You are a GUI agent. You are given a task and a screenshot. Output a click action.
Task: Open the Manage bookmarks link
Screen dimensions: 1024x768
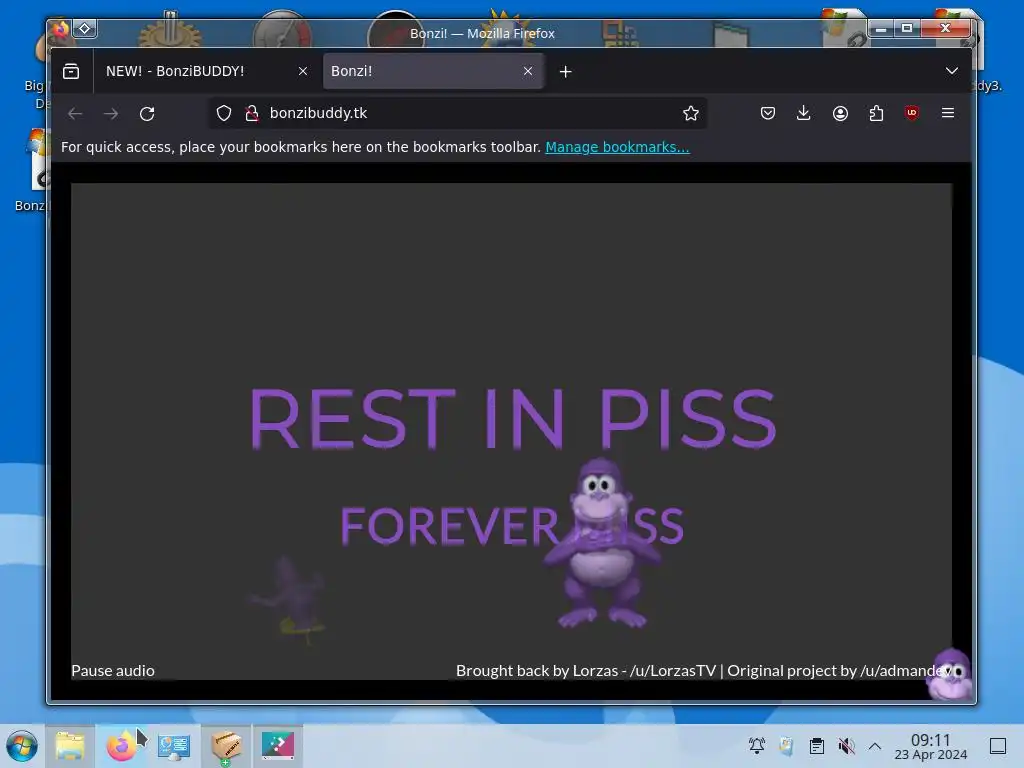point(617,147)
